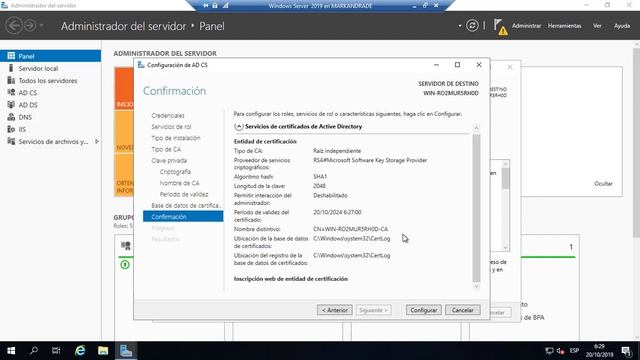The width and height of the screenshot is (640, 360).
Task: Open dropdown arrow beside refresh icon
Action: tap(460, 26)
